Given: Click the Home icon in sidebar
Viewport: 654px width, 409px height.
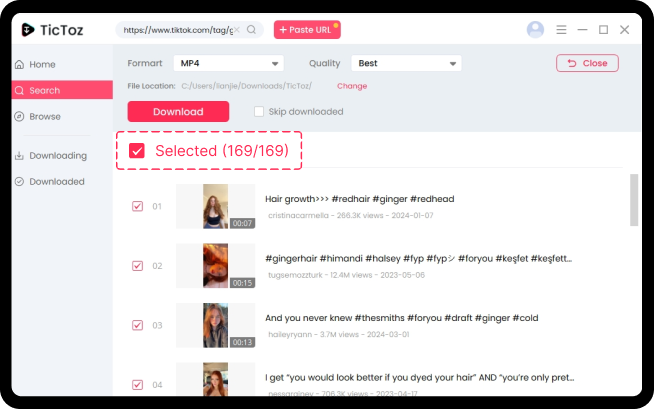Looking at the screenshot, I should pos(19,65).
